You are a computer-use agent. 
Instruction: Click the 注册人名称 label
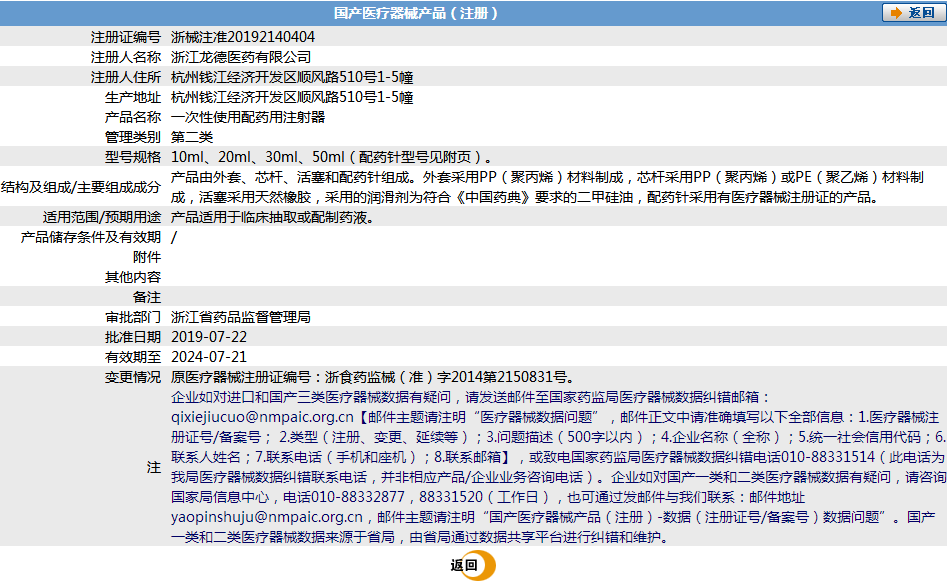(126, 57)
